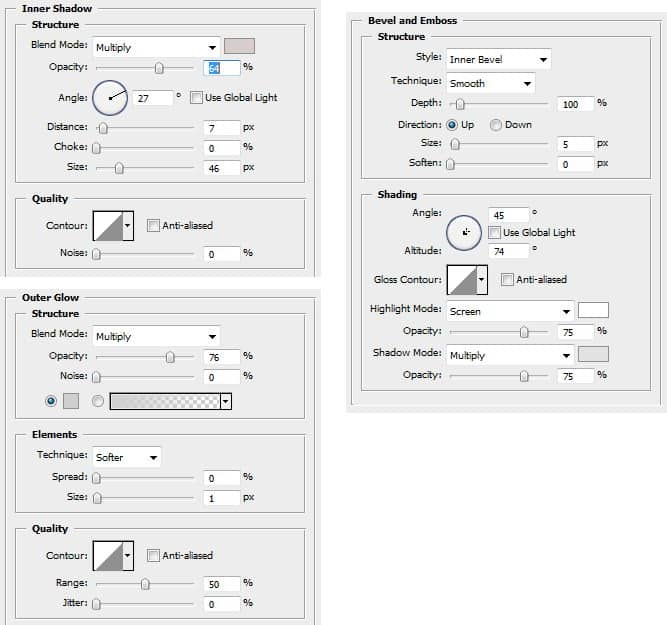Image resolution: width=667 pixels, height=625 pixels.
Task: Click the Bevel Depth slider handle
Action: click(460, 104)
